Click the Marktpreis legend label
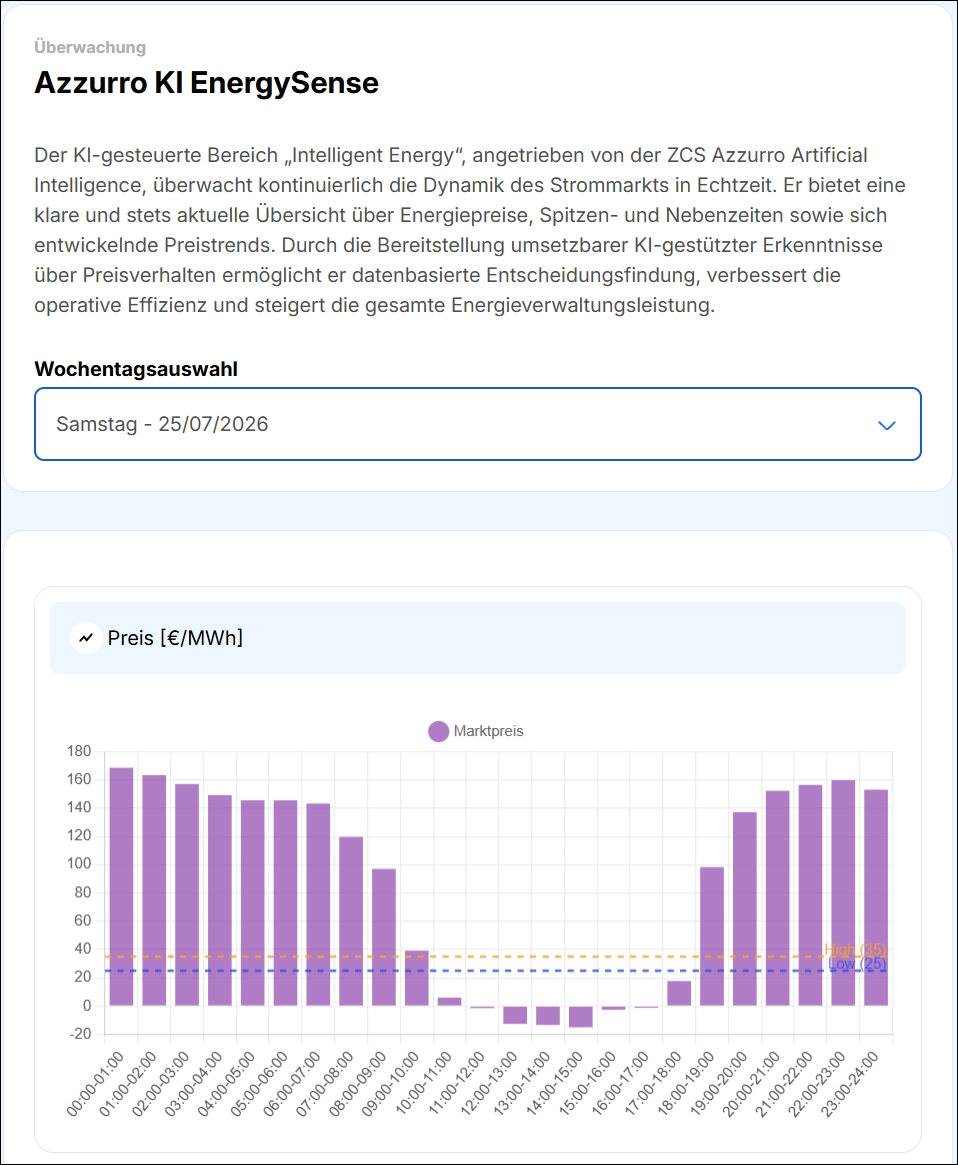The width and height of the screenshot is (958, 1165). [x=488, y=731]
